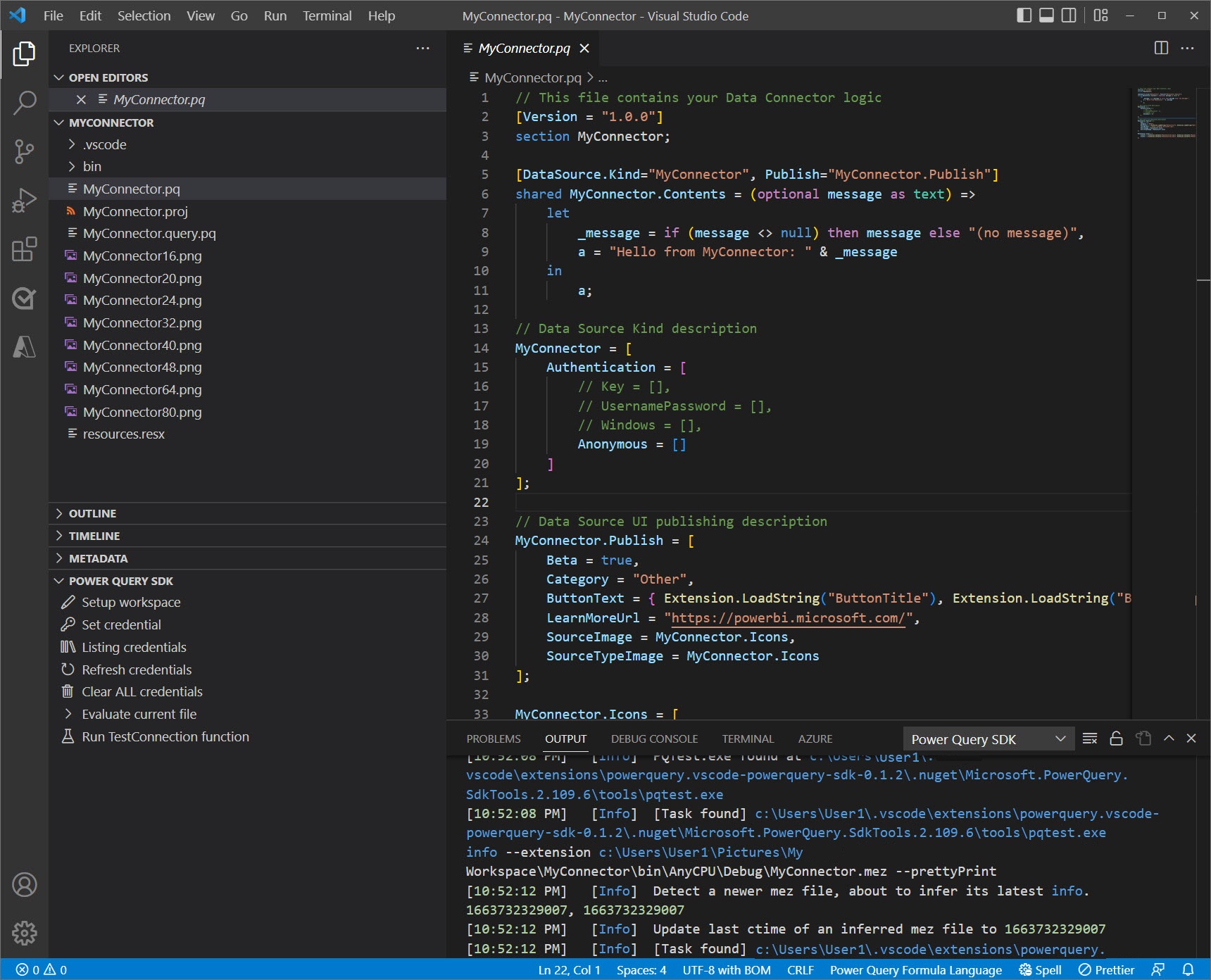Image resolution: width=1211 pixels, height=980 pixels.
Task: Open the Extensions view icon
Action: point(25,249)
